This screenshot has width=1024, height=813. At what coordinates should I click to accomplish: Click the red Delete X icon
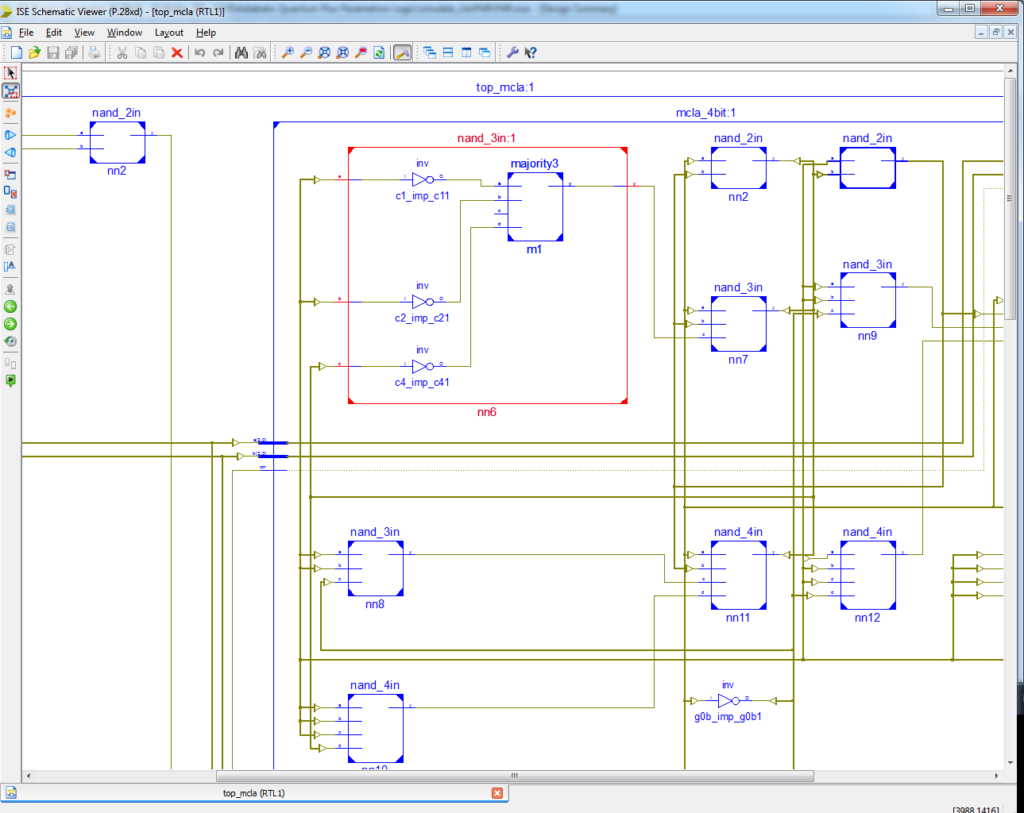177,53
